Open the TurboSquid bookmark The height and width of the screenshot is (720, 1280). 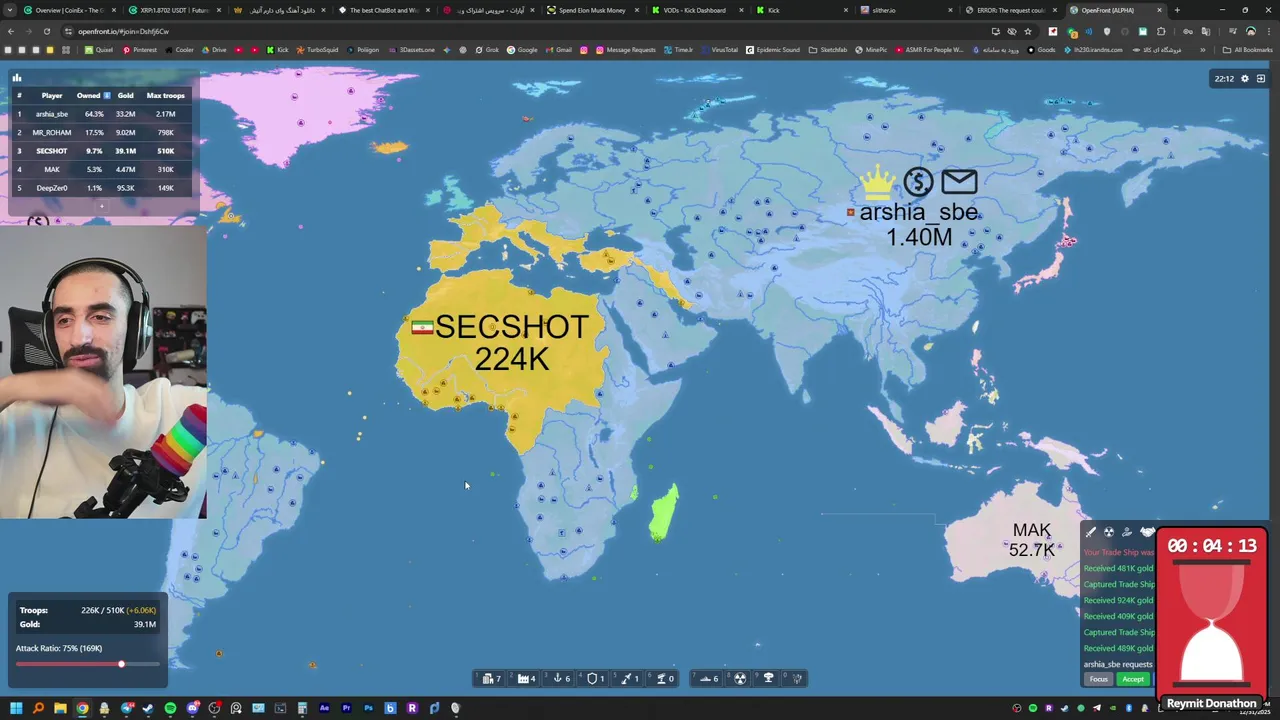tap(318, 50)
